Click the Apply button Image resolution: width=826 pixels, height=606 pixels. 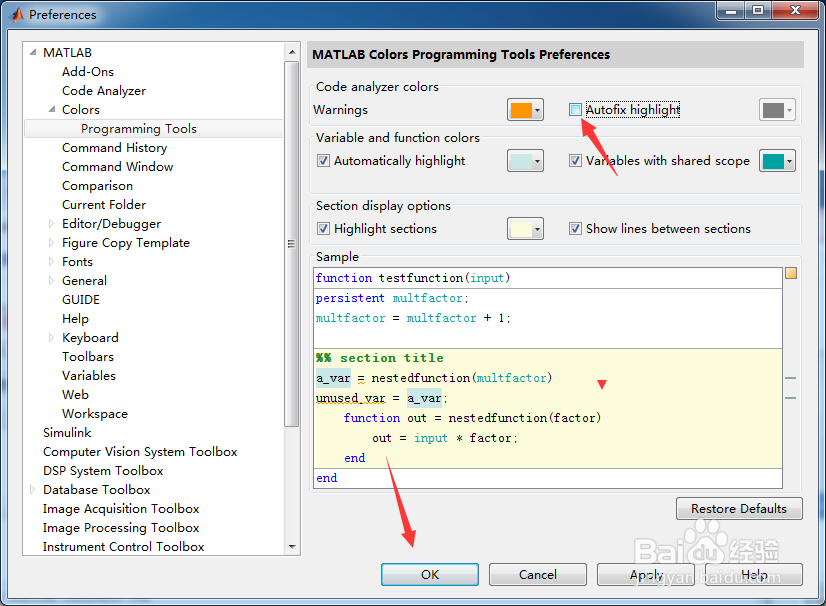point(646,574)
